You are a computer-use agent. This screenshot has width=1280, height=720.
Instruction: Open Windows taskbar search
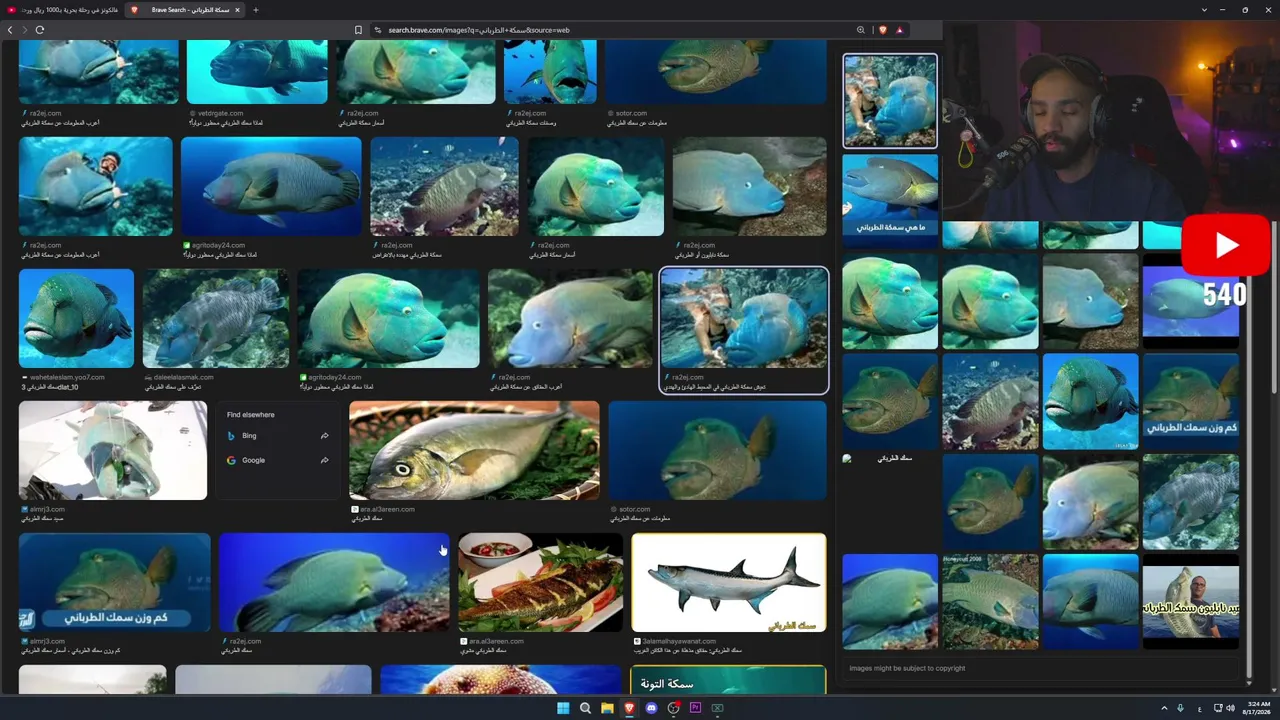point(585,708)
